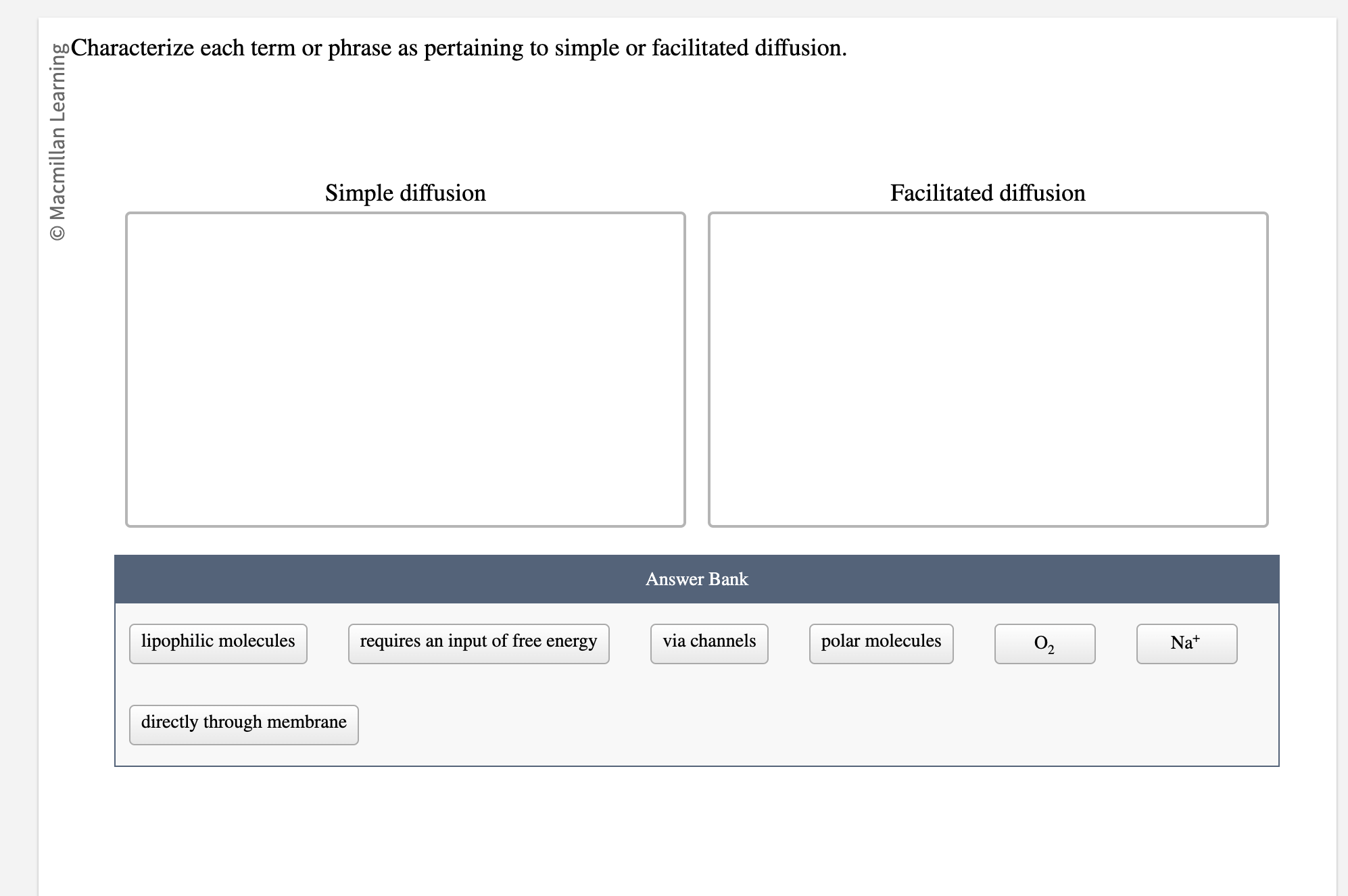
Task: Click the left margin of the question panel
Action: point(81,405)
